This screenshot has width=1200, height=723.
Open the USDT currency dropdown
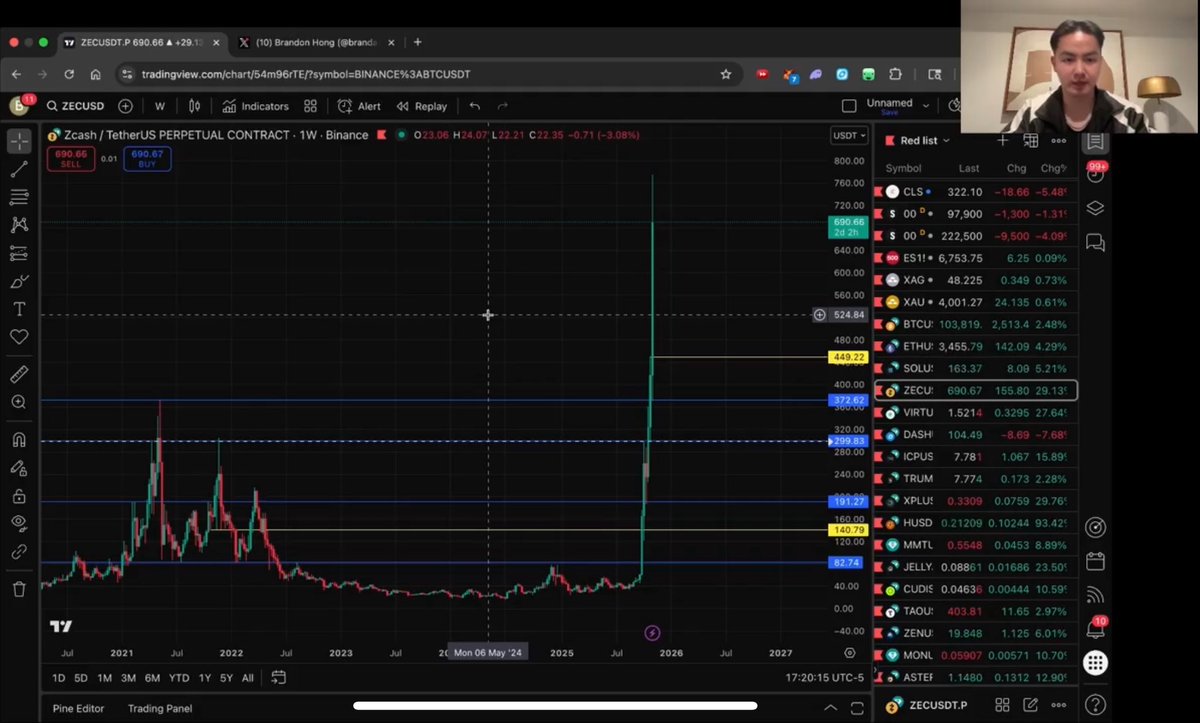[848, 135]
